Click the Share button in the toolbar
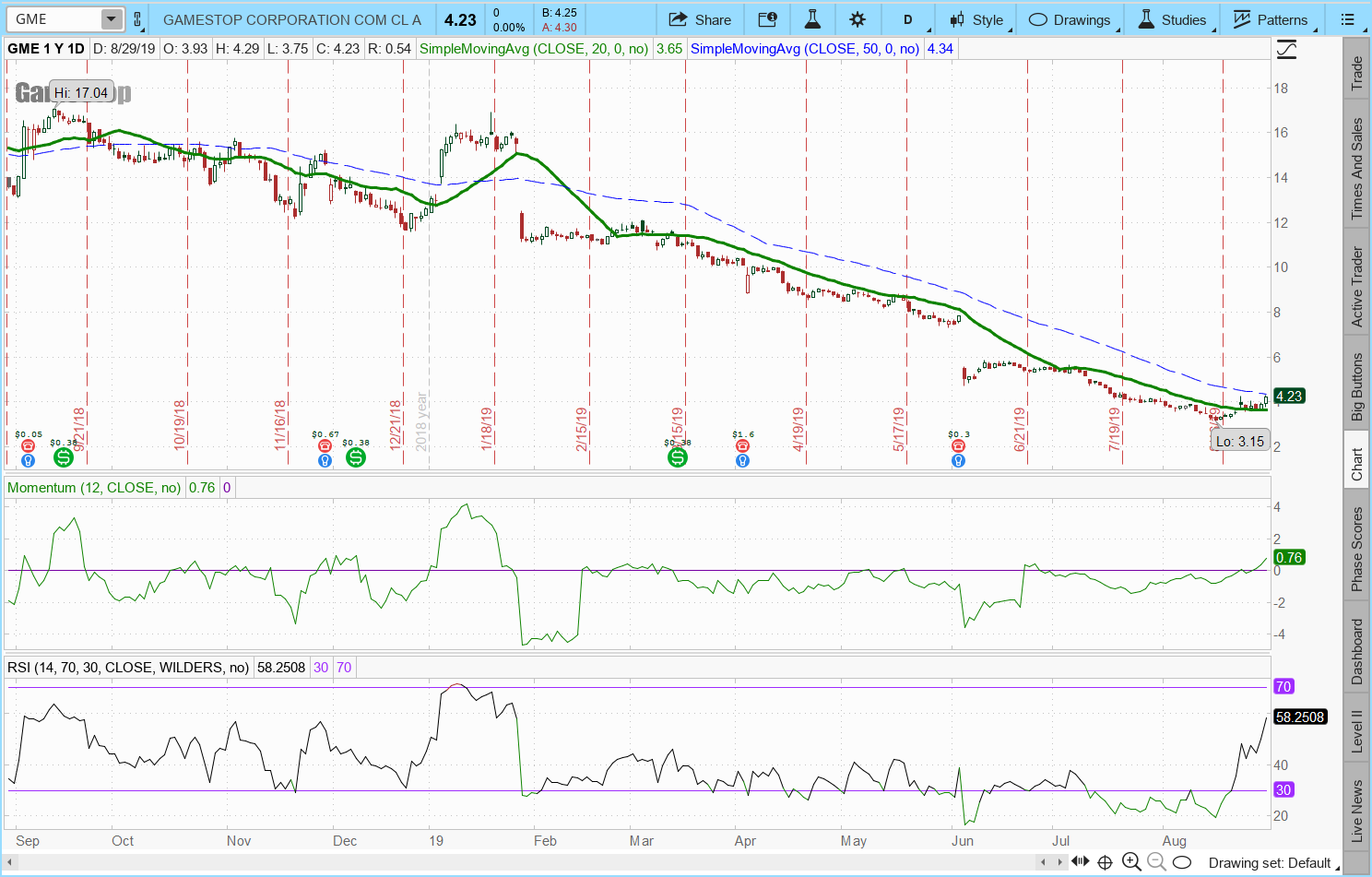Screen dimensions: 1372x877 pos(700,19)
